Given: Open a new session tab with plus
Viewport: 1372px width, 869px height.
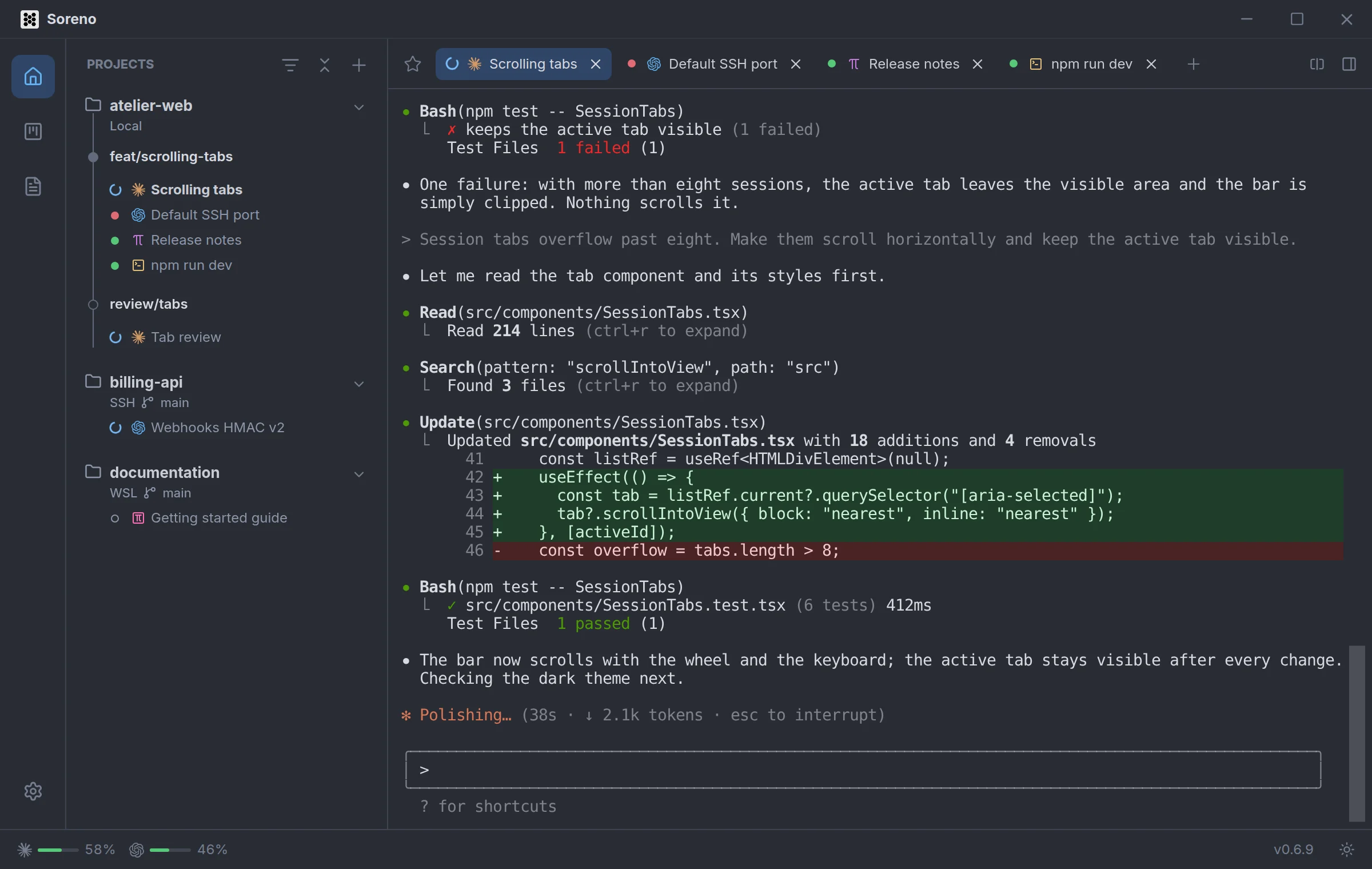Looking at the screenshot, I should (1194, 64).
